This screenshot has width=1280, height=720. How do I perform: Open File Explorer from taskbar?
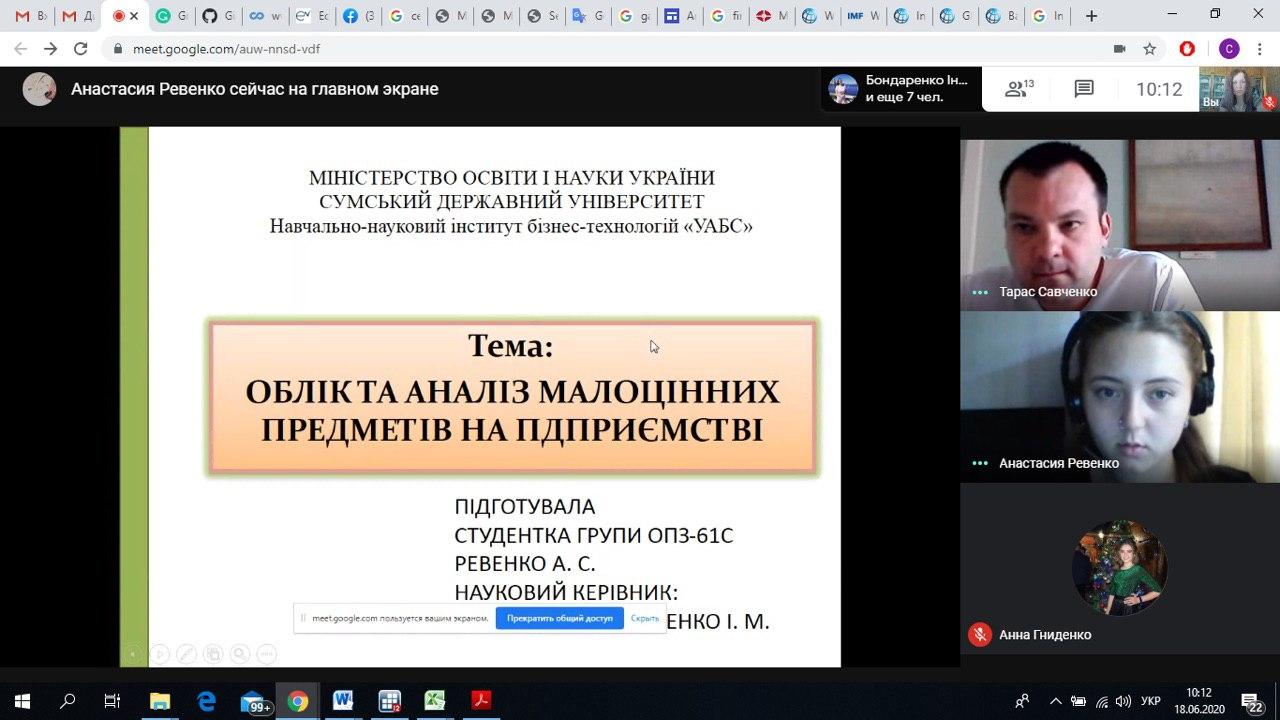(160, 701)
